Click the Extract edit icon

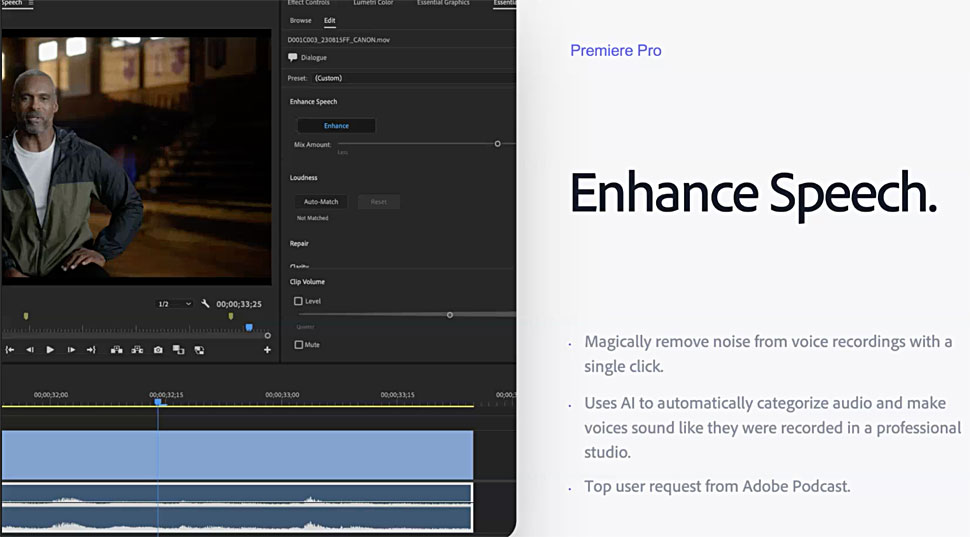point(137,350)
